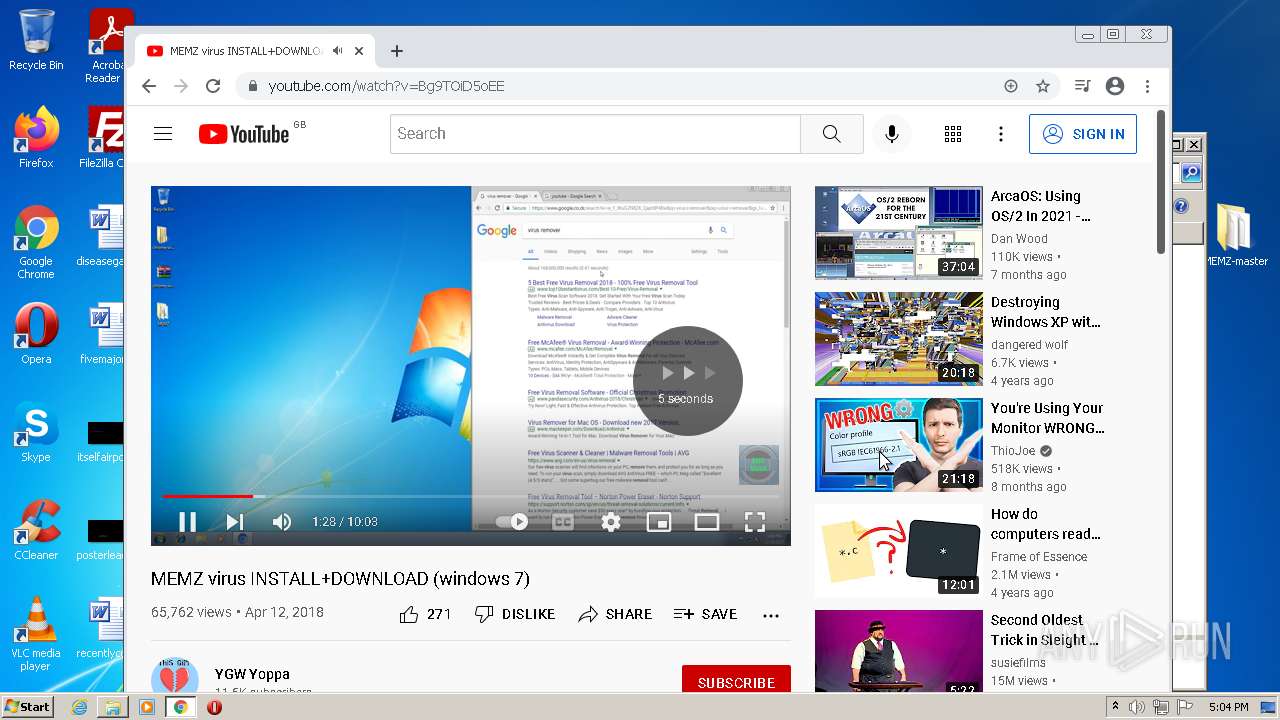Open Opera desktop shortcut
The width and height of the screenshot is (1280, 720).
coord(36,334)
